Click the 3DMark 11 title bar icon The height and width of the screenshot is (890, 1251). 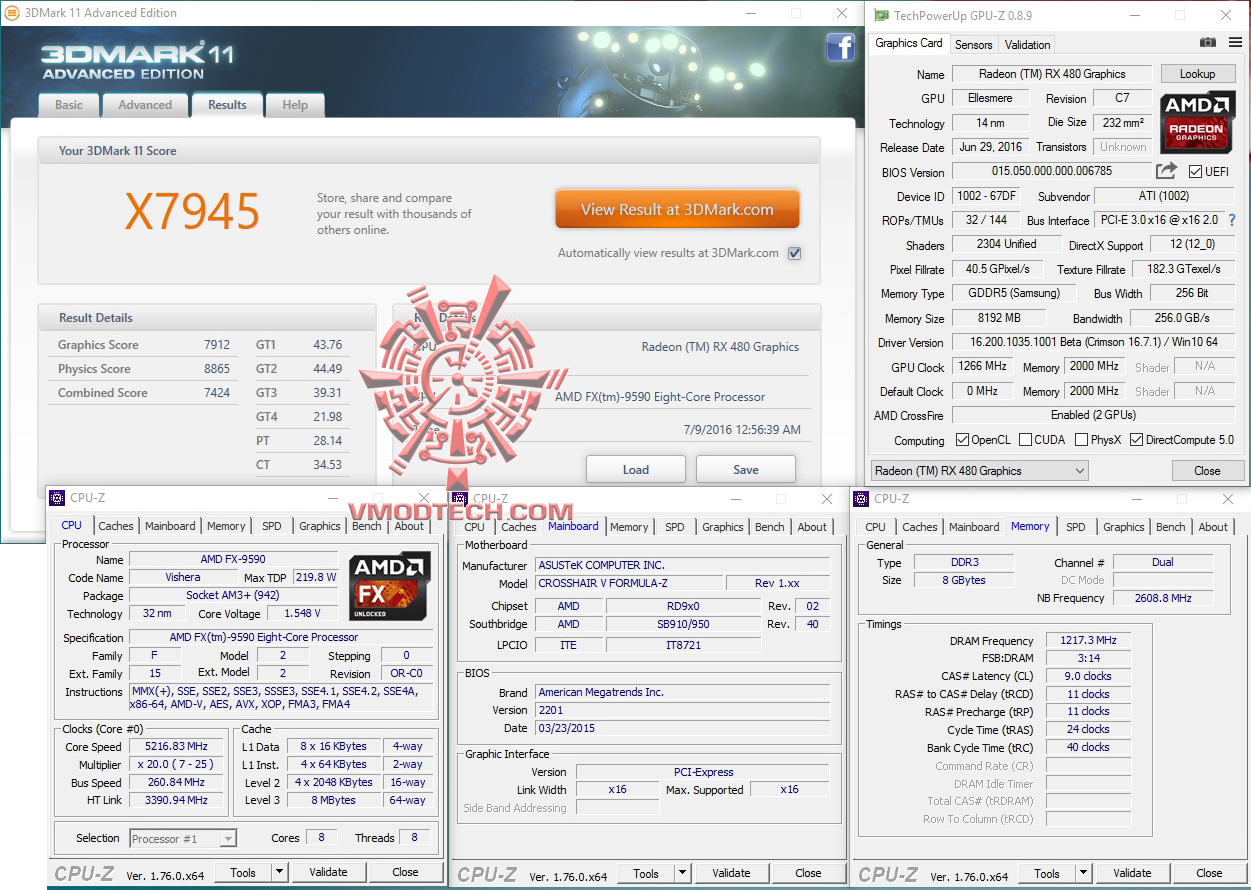click(12, 13)
